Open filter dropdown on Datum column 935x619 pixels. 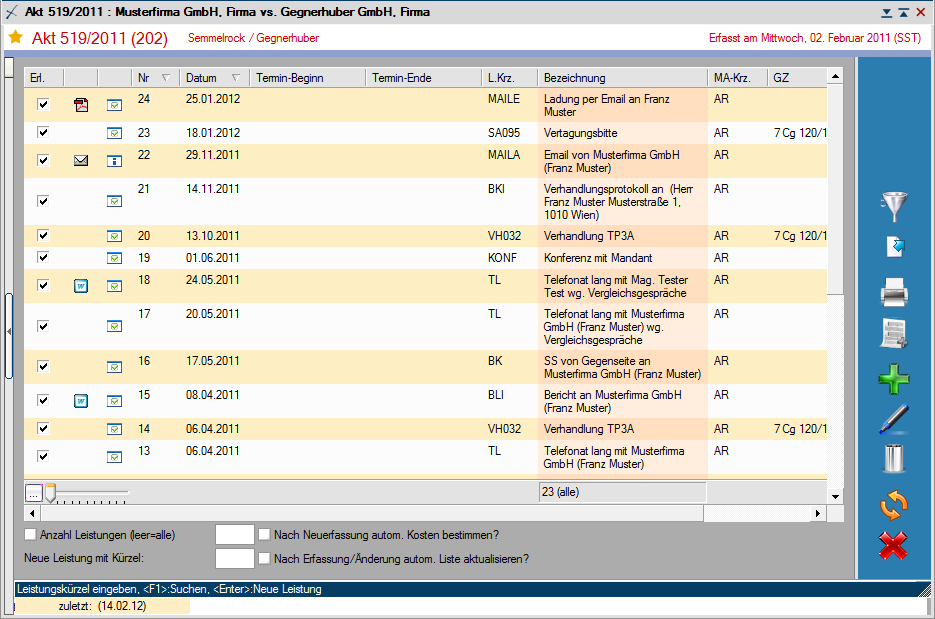235,78
